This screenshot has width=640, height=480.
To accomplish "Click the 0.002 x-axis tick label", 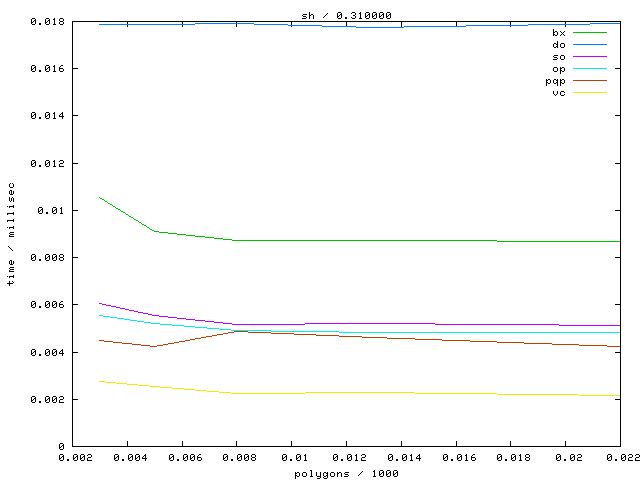I will (x=71, y=458).
